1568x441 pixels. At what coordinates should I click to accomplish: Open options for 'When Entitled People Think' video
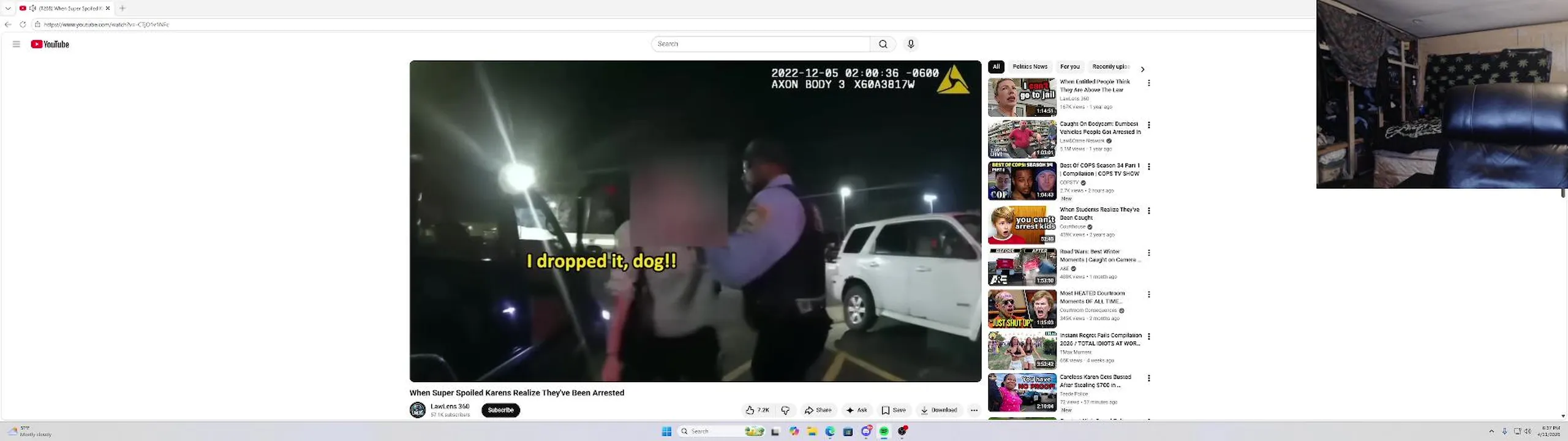pyautogui.click(x=1148, y=83)
